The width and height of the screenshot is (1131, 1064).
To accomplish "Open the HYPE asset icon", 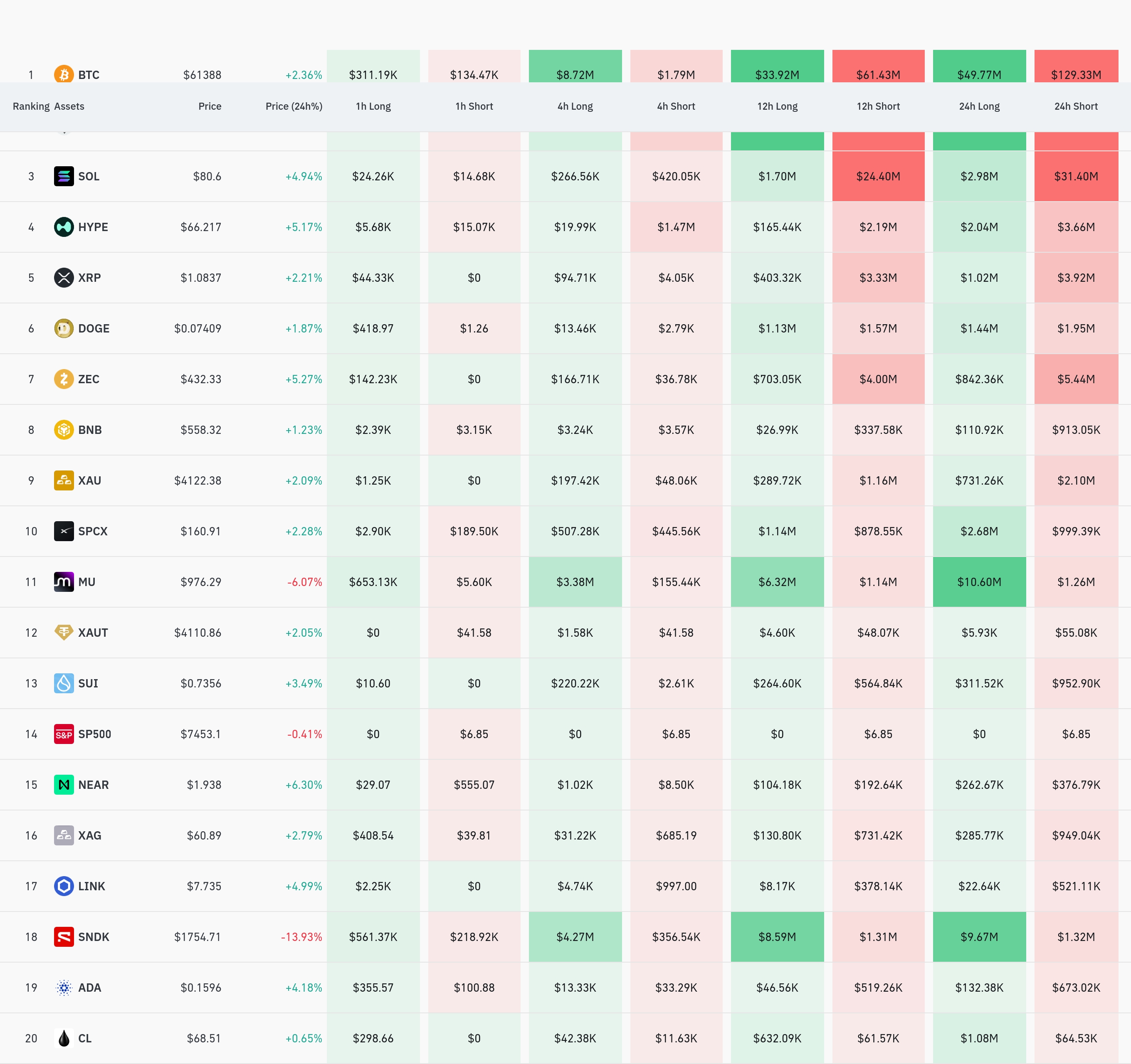I will tap(64, 227).
